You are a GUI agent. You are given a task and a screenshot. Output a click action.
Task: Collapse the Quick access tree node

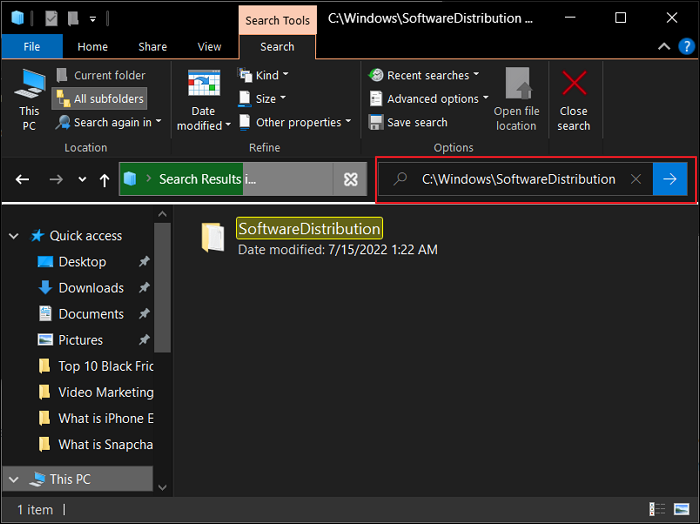tap(14, 236)
